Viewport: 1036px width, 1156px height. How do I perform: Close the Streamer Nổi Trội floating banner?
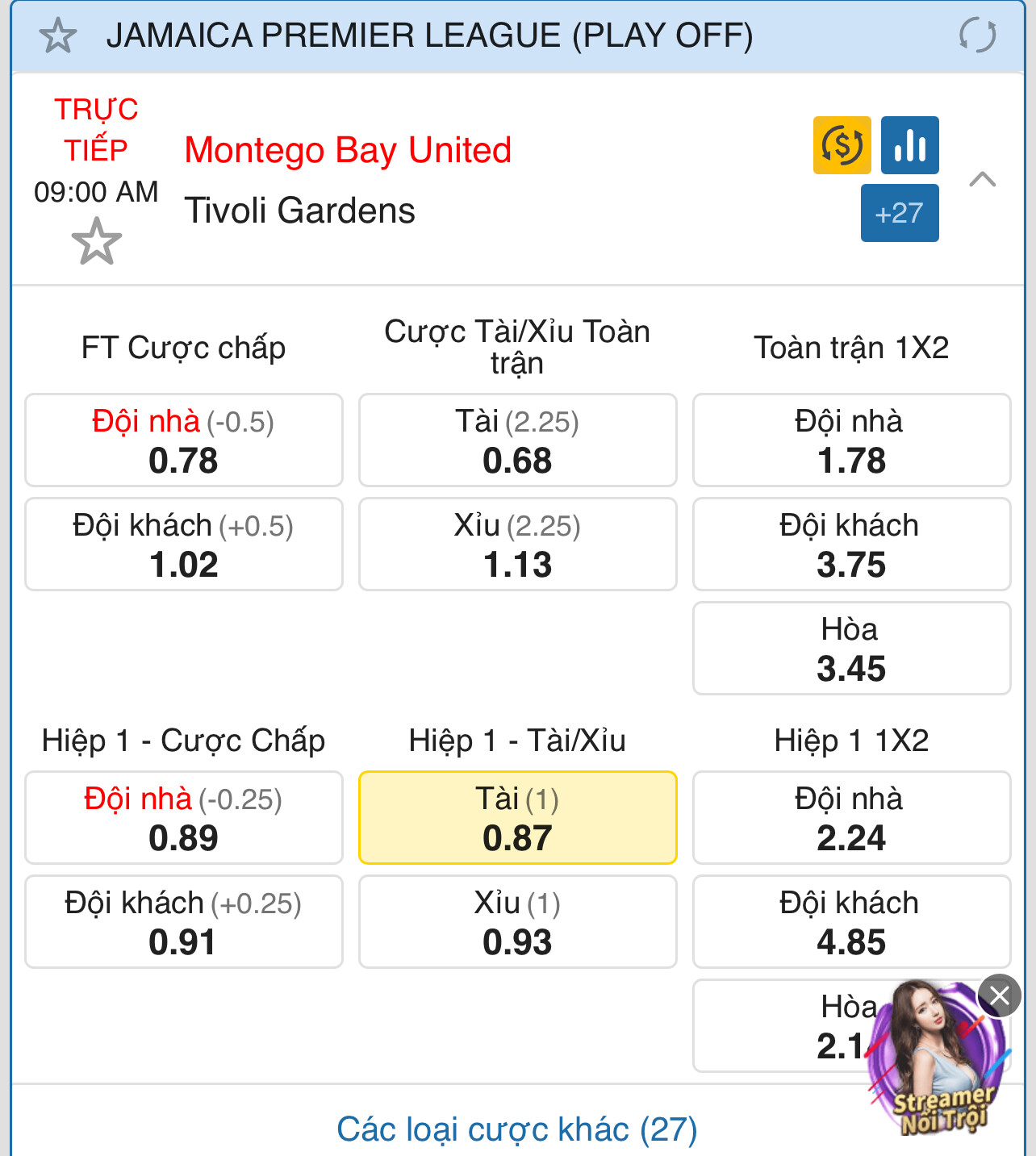click(x=1000, y=995)
